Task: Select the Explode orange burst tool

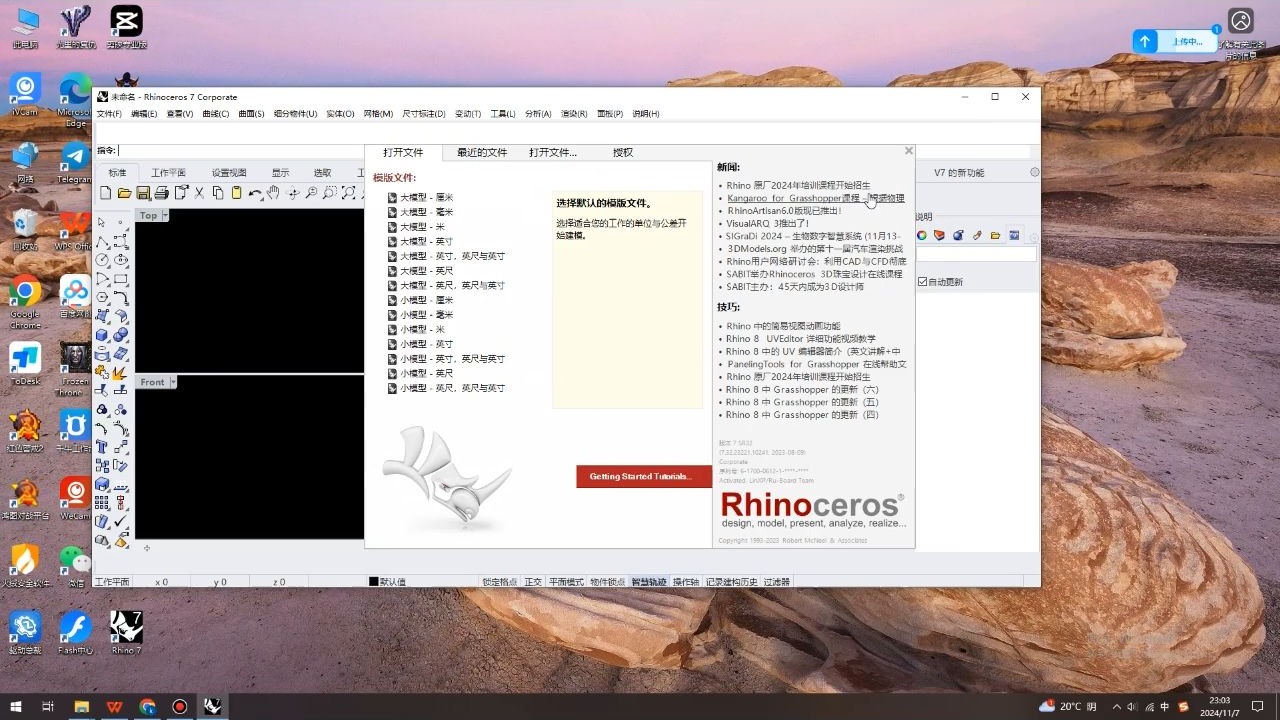Action: click(119, 373)
